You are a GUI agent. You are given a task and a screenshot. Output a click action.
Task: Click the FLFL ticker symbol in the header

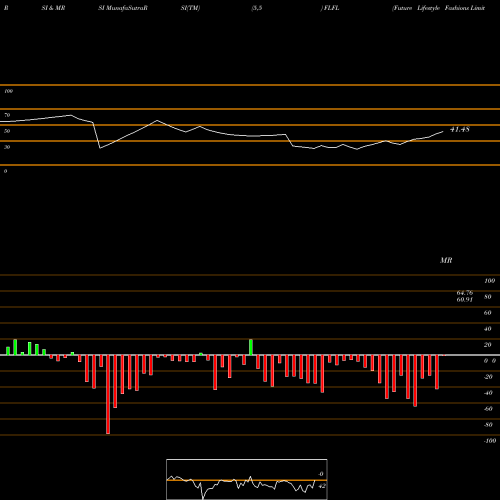click(331, 8)
